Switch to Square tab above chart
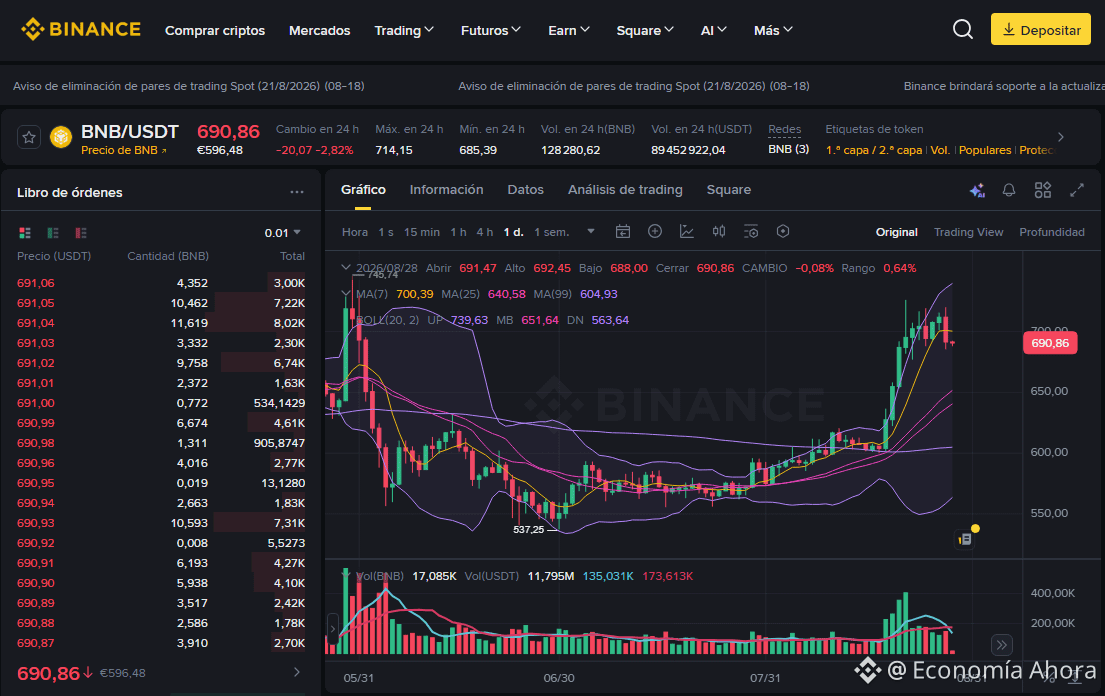The image size is (1105, 696). [x=729, y=189]
